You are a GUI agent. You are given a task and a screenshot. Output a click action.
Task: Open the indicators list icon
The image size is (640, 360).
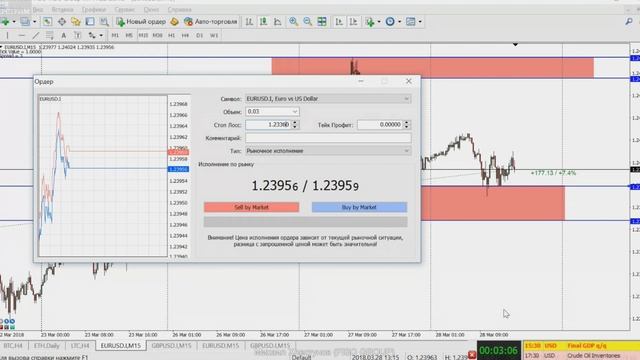pyautogui.click(x=370, y=22)
